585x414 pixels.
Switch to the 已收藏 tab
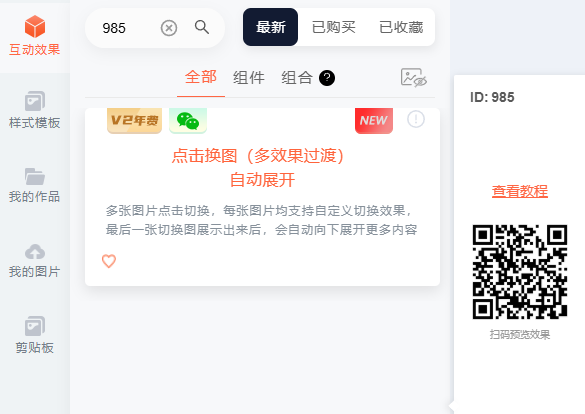pyautogui.click(x=401, y=27)
